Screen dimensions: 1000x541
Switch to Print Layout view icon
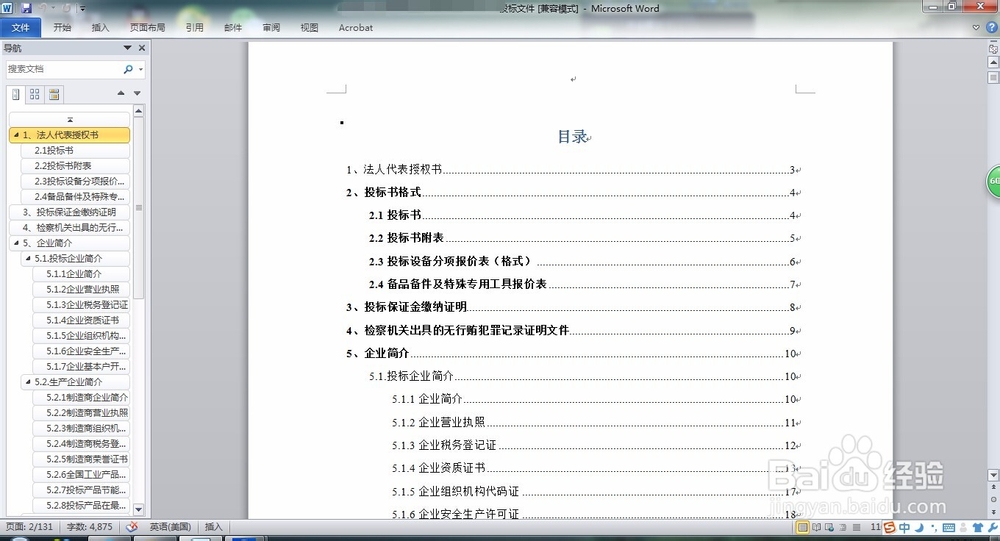[x=803, y=528]
